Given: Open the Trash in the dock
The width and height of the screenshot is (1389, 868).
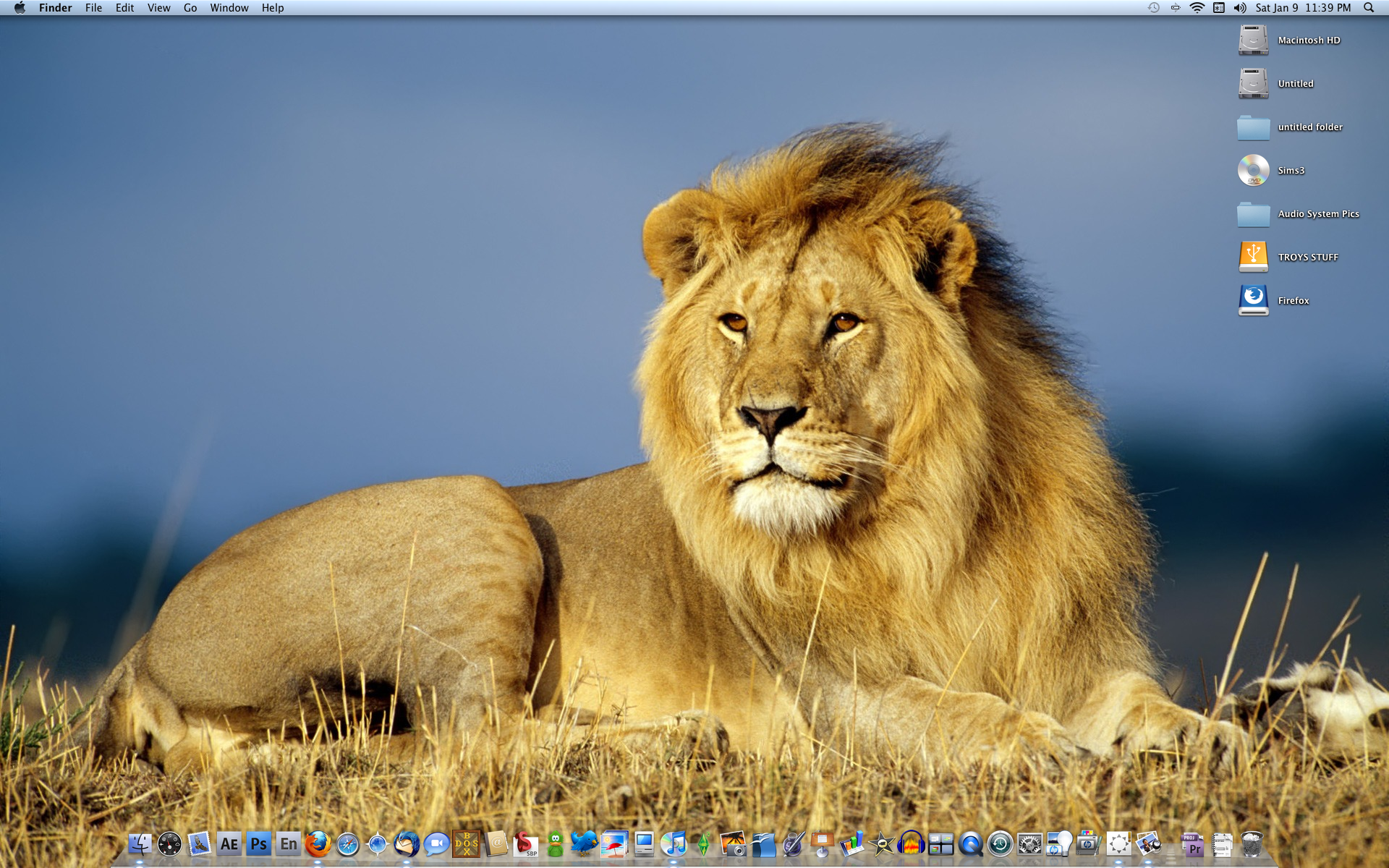Looking at the screenshot, I should click(x=1252, y=843).
